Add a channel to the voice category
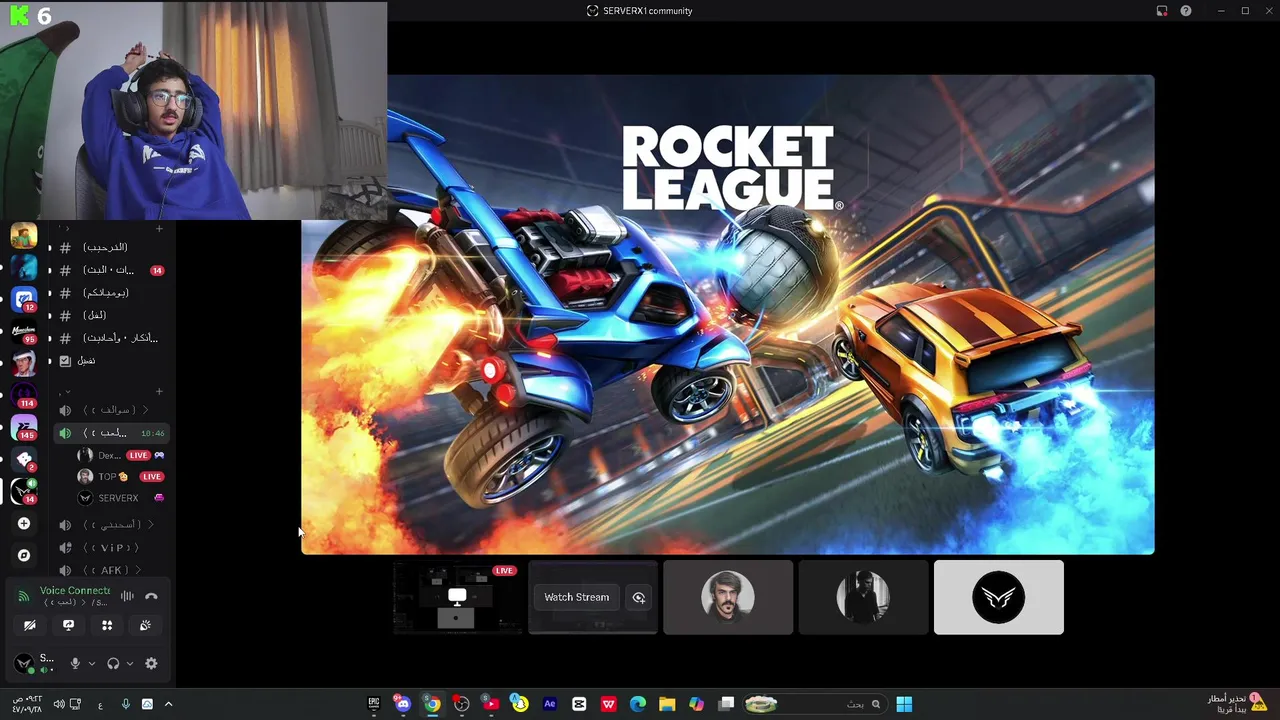This screenshot has width=1280, height=720. [x=159, y=391]
